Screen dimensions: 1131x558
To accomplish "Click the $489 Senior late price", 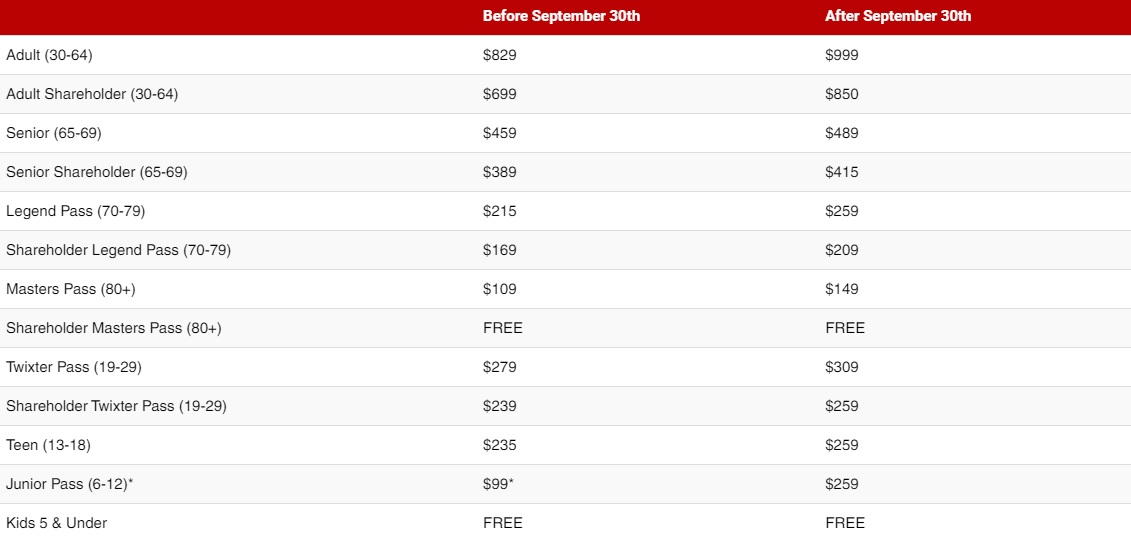I will (842, 133).
